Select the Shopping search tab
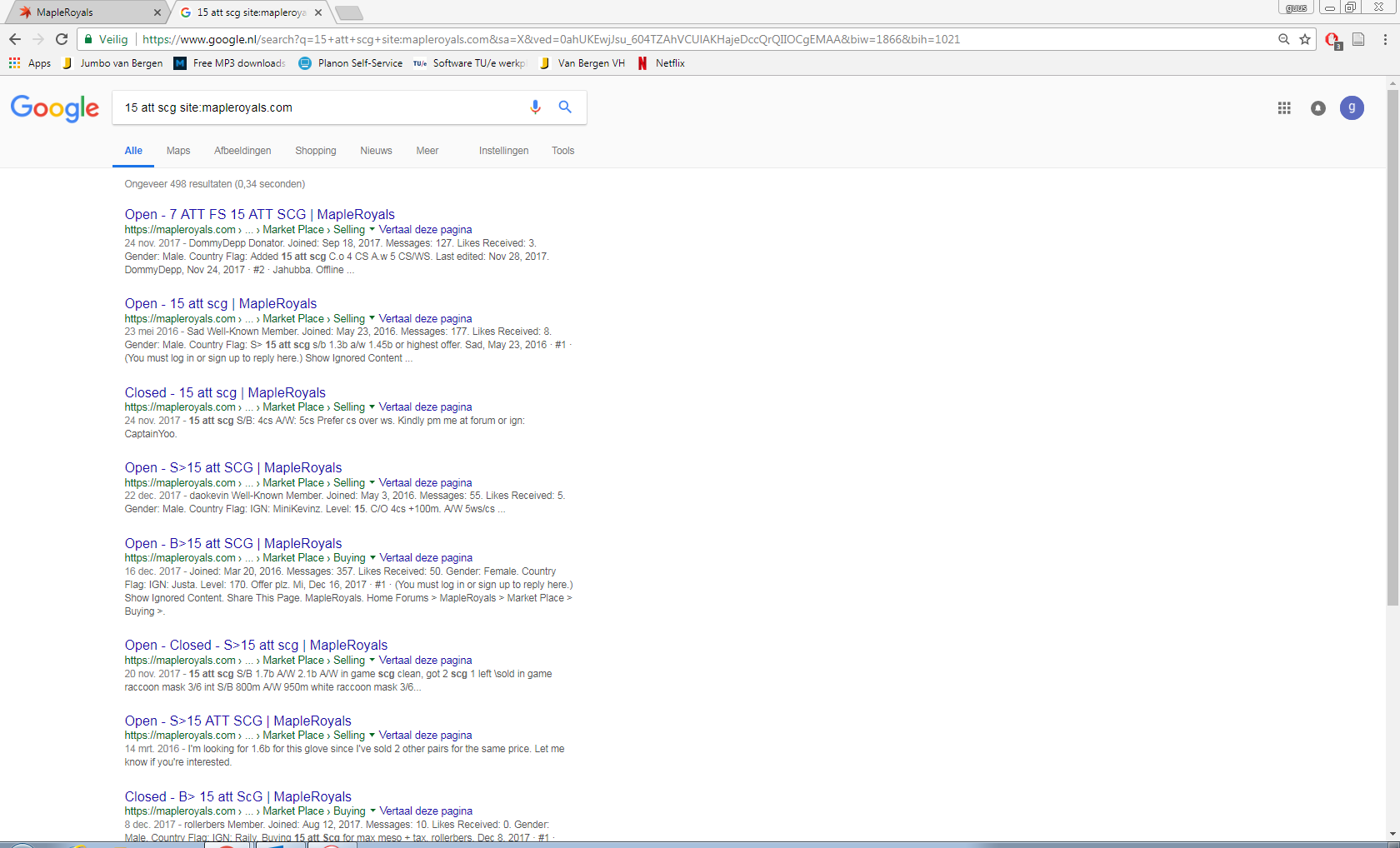The width and height of the screenshot is (1400, 848). tap(316, 151)
